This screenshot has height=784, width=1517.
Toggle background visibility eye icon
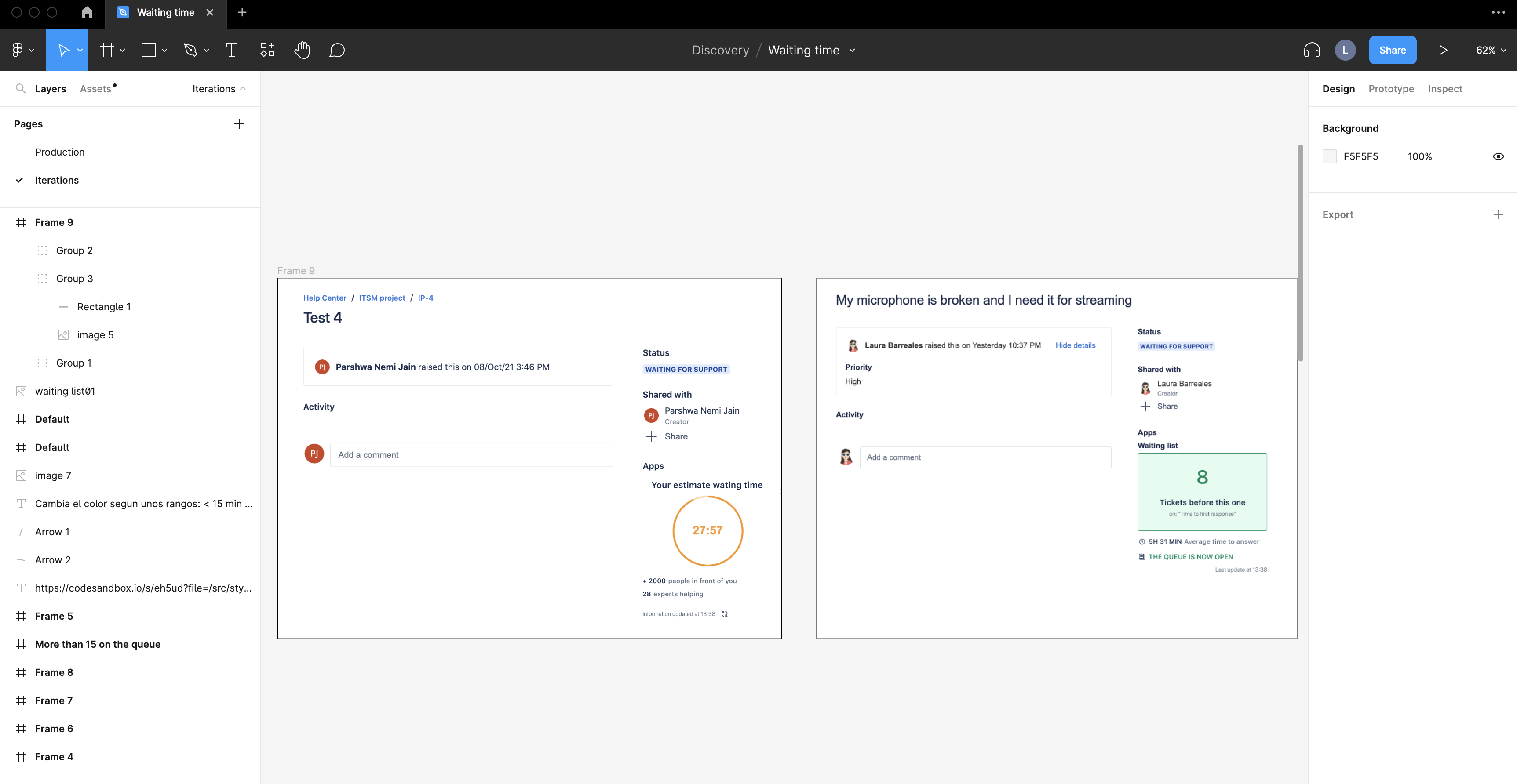click(1498, 156)
